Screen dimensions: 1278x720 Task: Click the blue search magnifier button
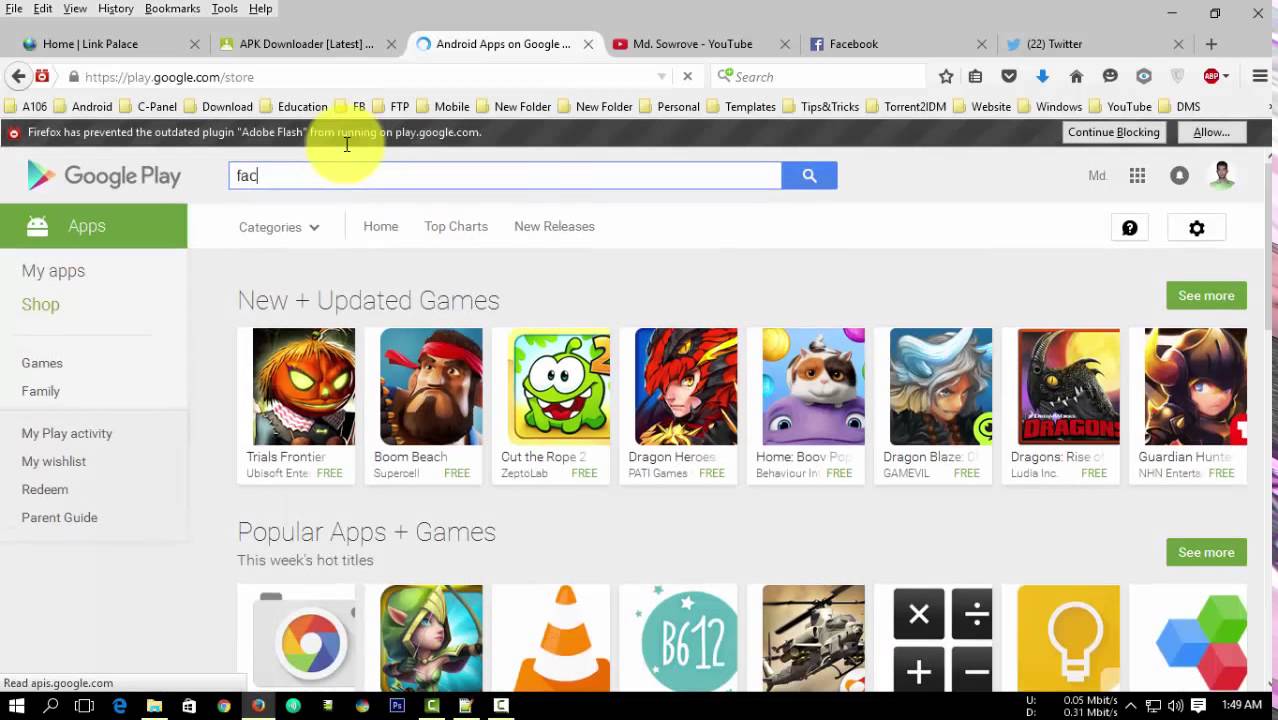click(809, 175)
